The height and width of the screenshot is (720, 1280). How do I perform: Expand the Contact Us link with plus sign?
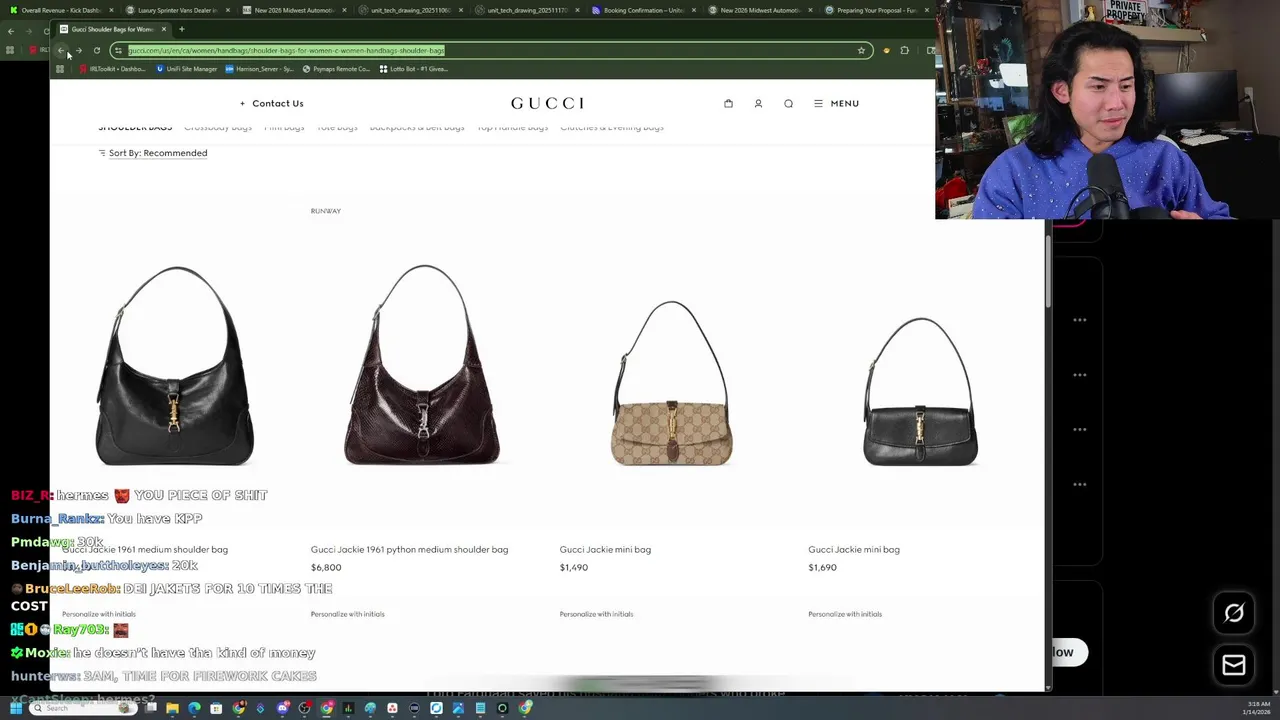pos(271,103)
